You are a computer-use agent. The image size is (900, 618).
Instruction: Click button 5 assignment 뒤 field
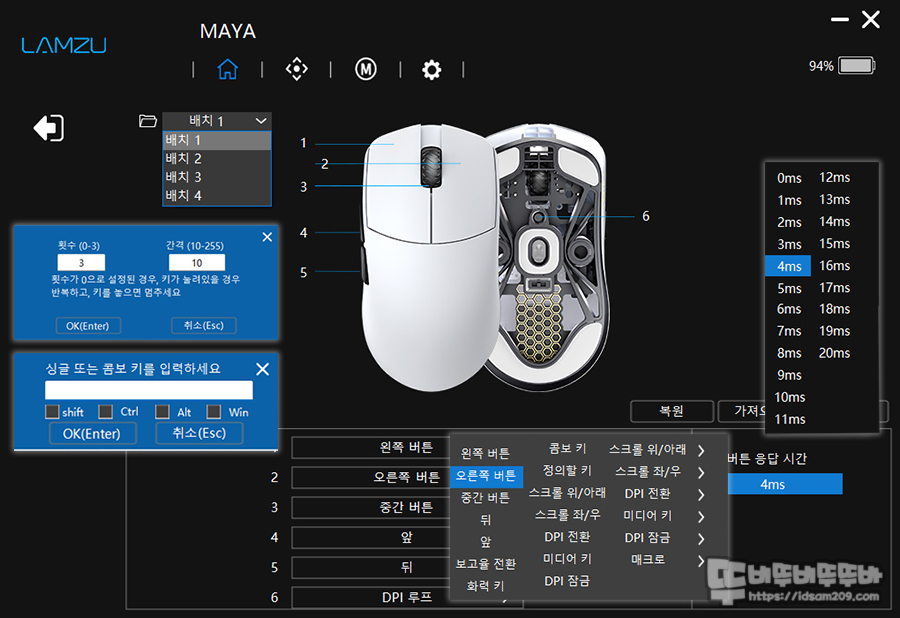pyautogui.click(x=371, y=567)
